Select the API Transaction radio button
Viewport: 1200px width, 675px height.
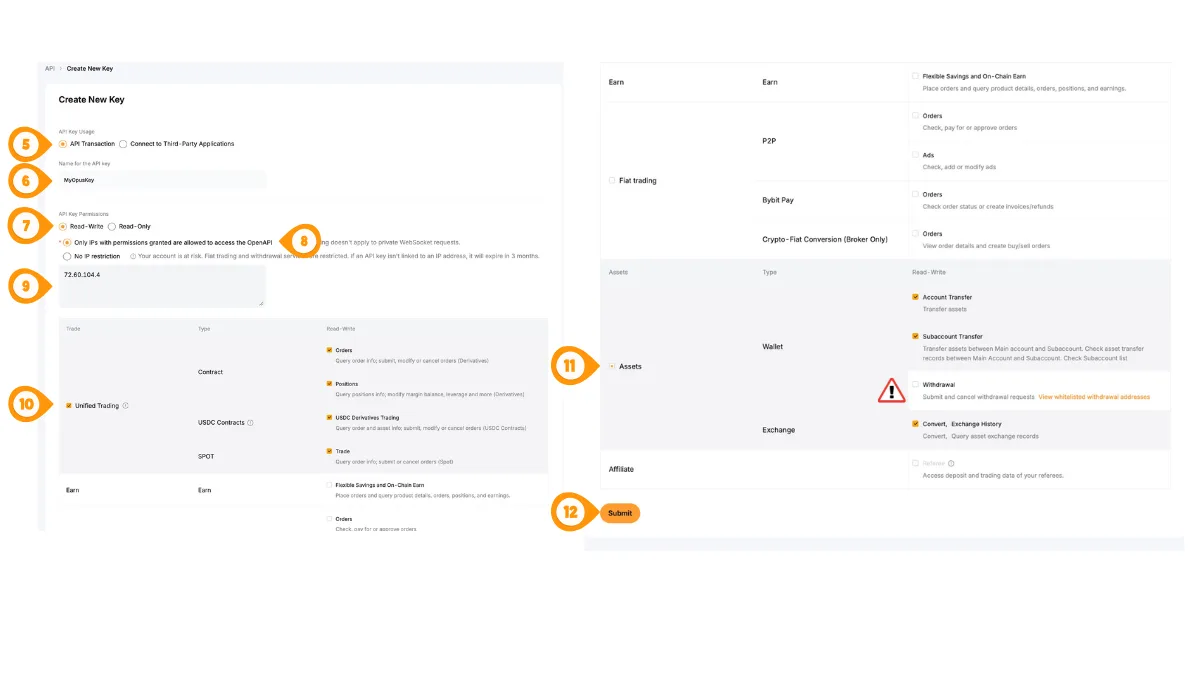tap(63, 144)
